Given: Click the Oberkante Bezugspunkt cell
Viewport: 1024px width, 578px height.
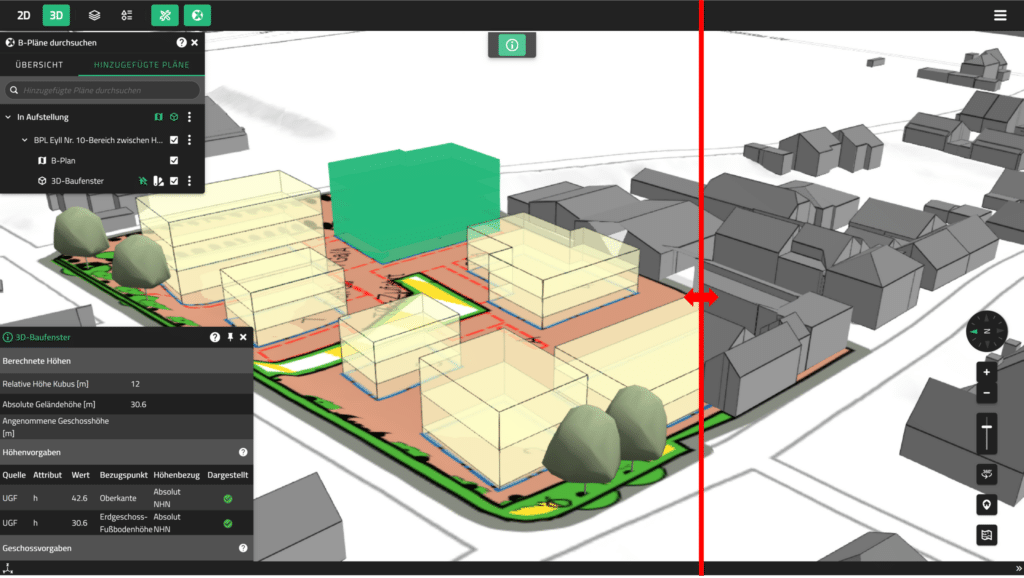Looking at the screenshot, I should coord(118,498).
